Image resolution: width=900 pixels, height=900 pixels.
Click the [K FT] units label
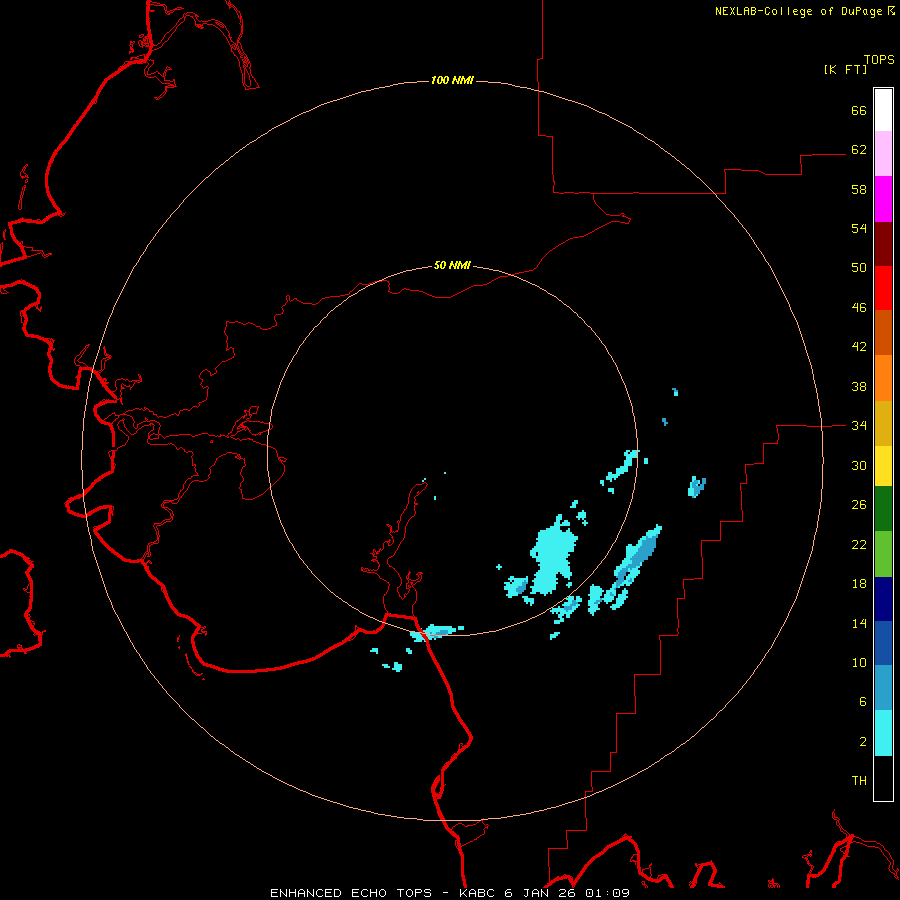coord(845,69)
